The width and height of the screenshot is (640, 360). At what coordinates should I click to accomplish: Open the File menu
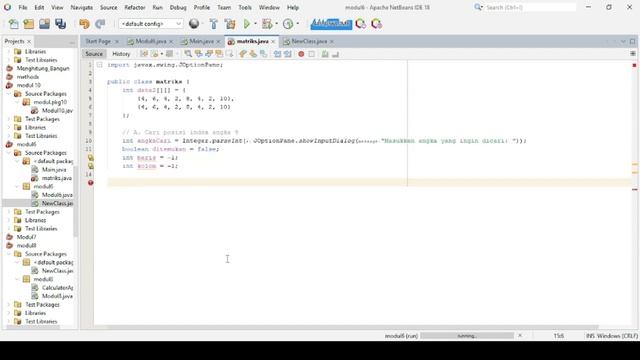click(x=23, y=7)
